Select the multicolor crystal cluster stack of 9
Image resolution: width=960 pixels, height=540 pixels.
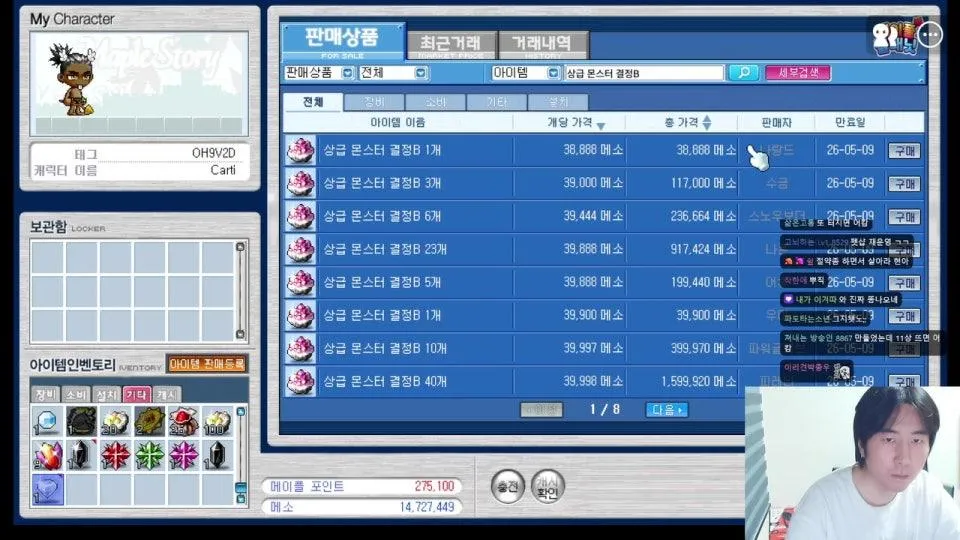coord(47,456)
